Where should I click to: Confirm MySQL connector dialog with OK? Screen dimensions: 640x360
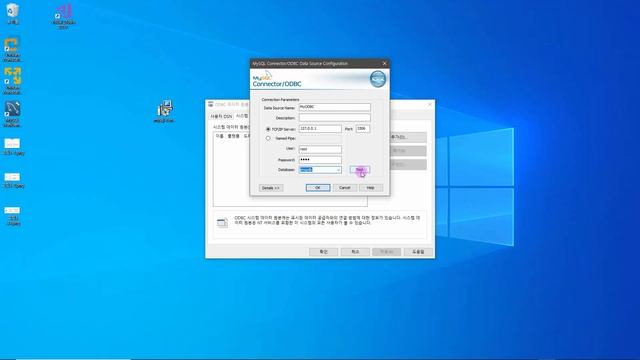pos(318,188)
